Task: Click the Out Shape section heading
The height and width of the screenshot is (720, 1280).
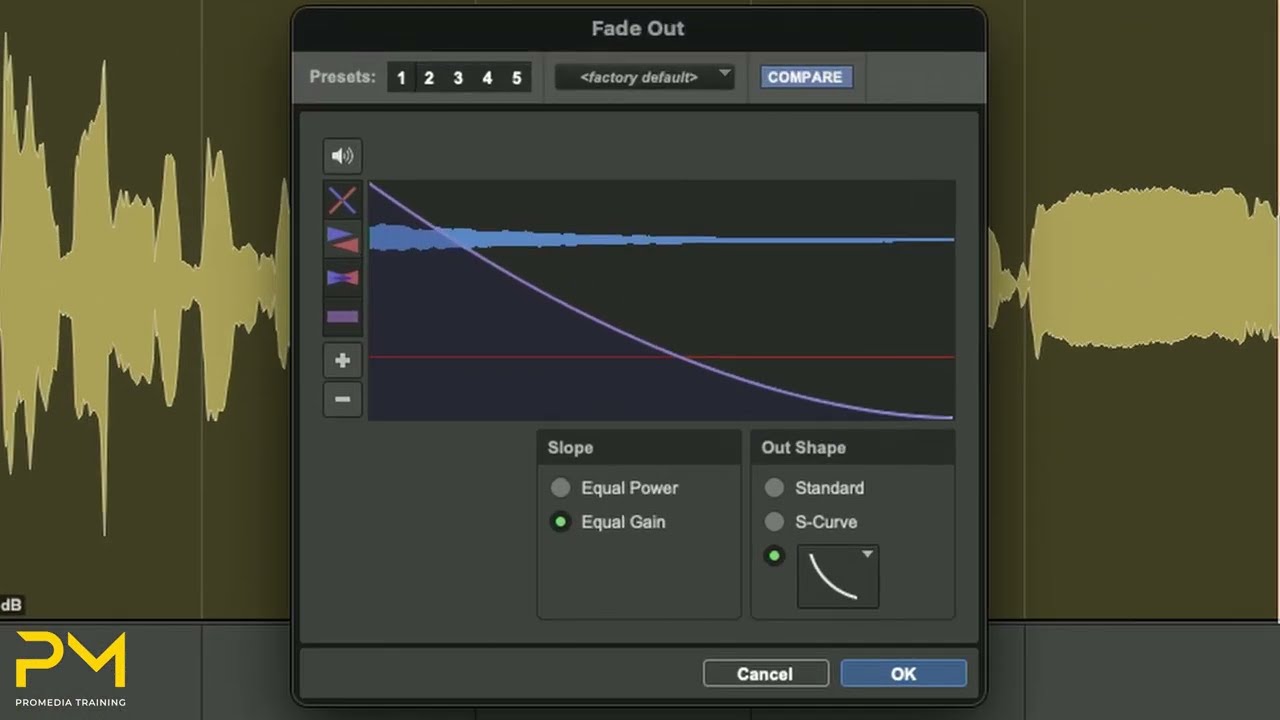Action: 803,448
